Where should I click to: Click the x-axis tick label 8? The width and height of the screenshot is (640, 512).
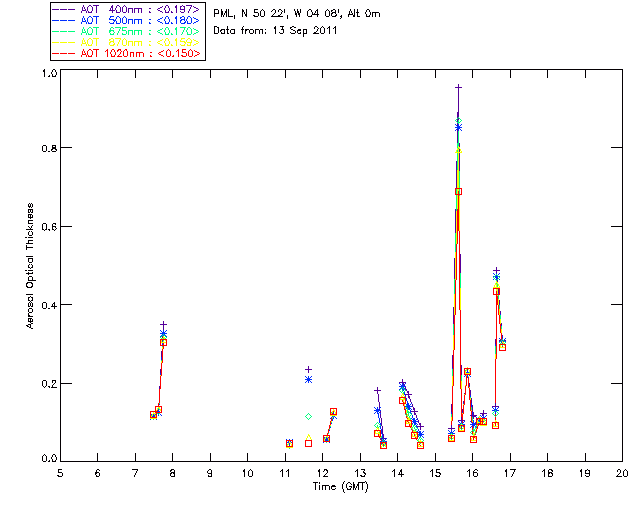173,473
